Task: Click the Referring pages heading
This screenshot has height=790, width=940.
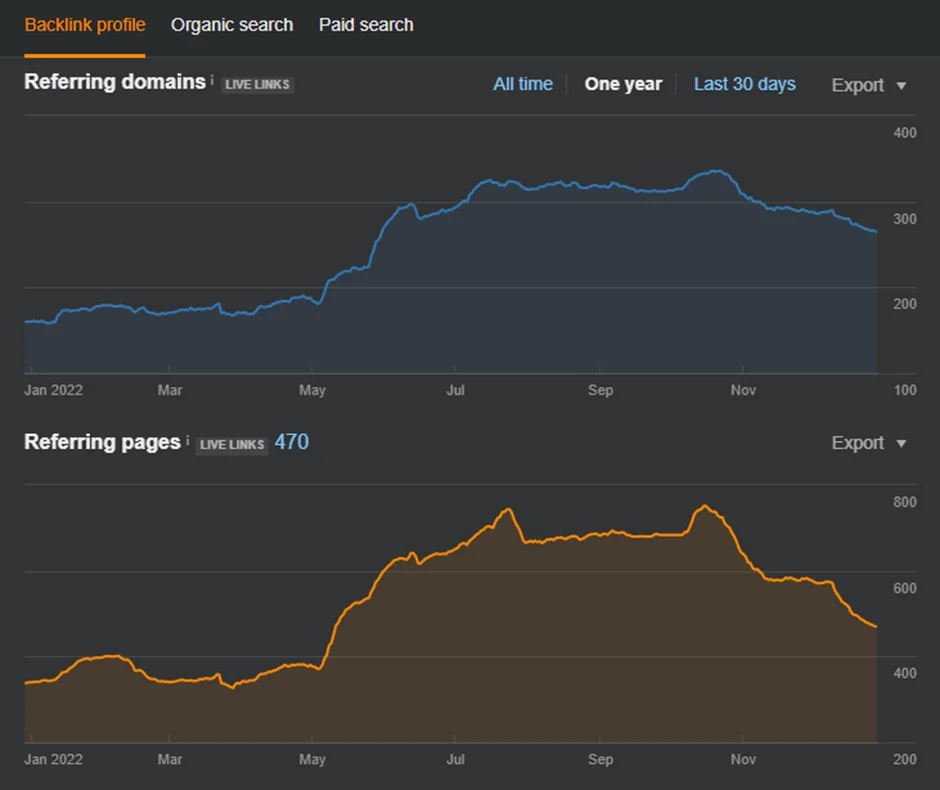Action: 103,442
